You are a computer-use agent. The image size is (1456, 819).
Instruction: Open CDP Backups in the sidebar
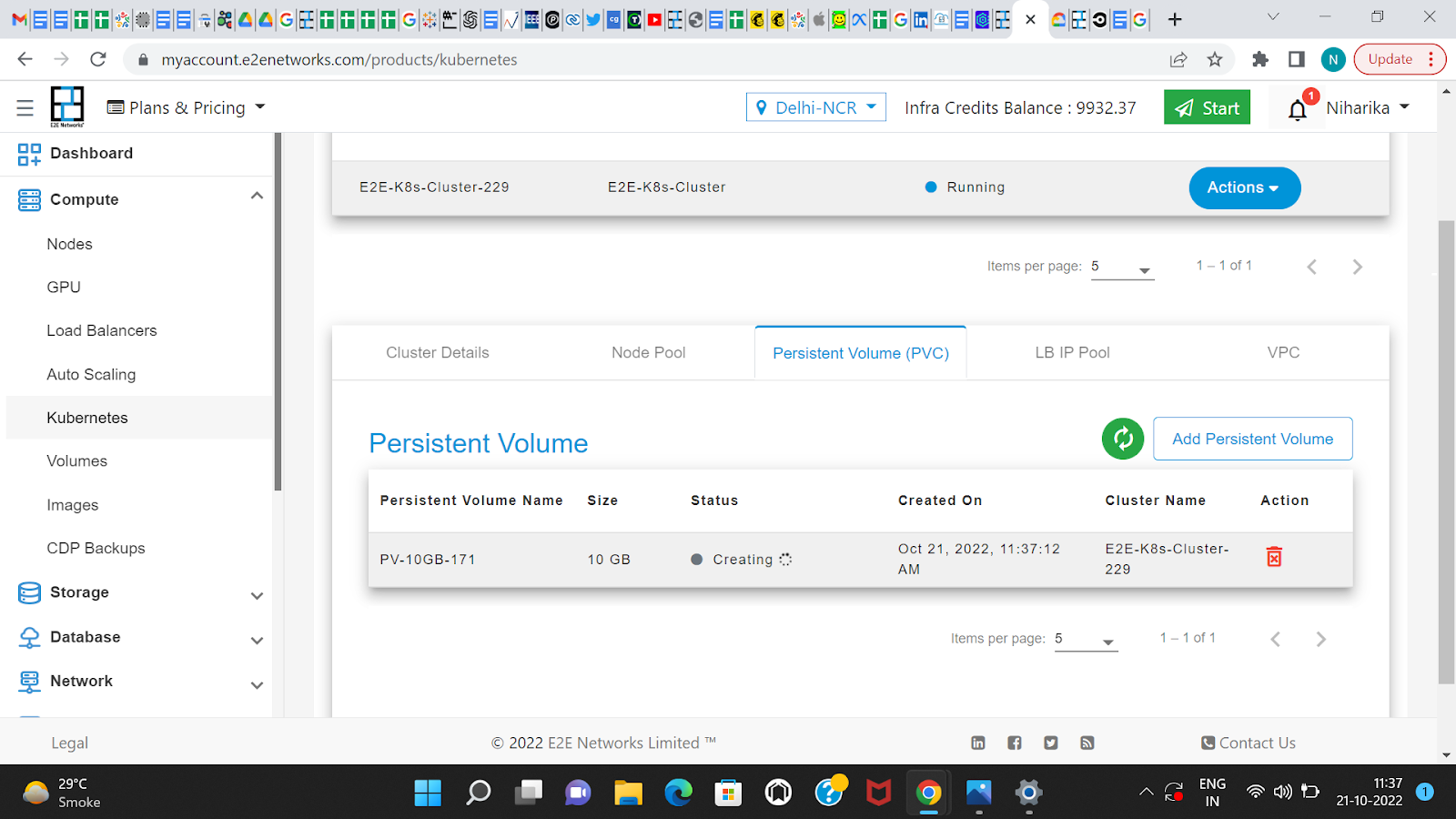point(96,549)
